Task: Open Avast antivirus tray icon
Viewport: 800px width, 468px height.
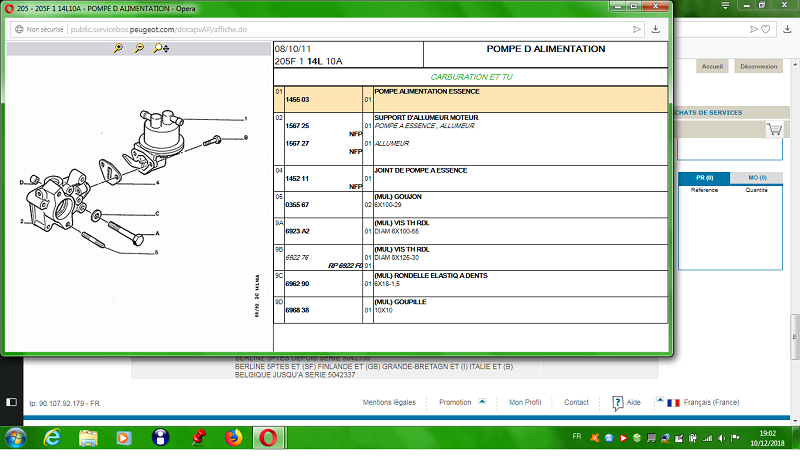Action: coord(594,438)
